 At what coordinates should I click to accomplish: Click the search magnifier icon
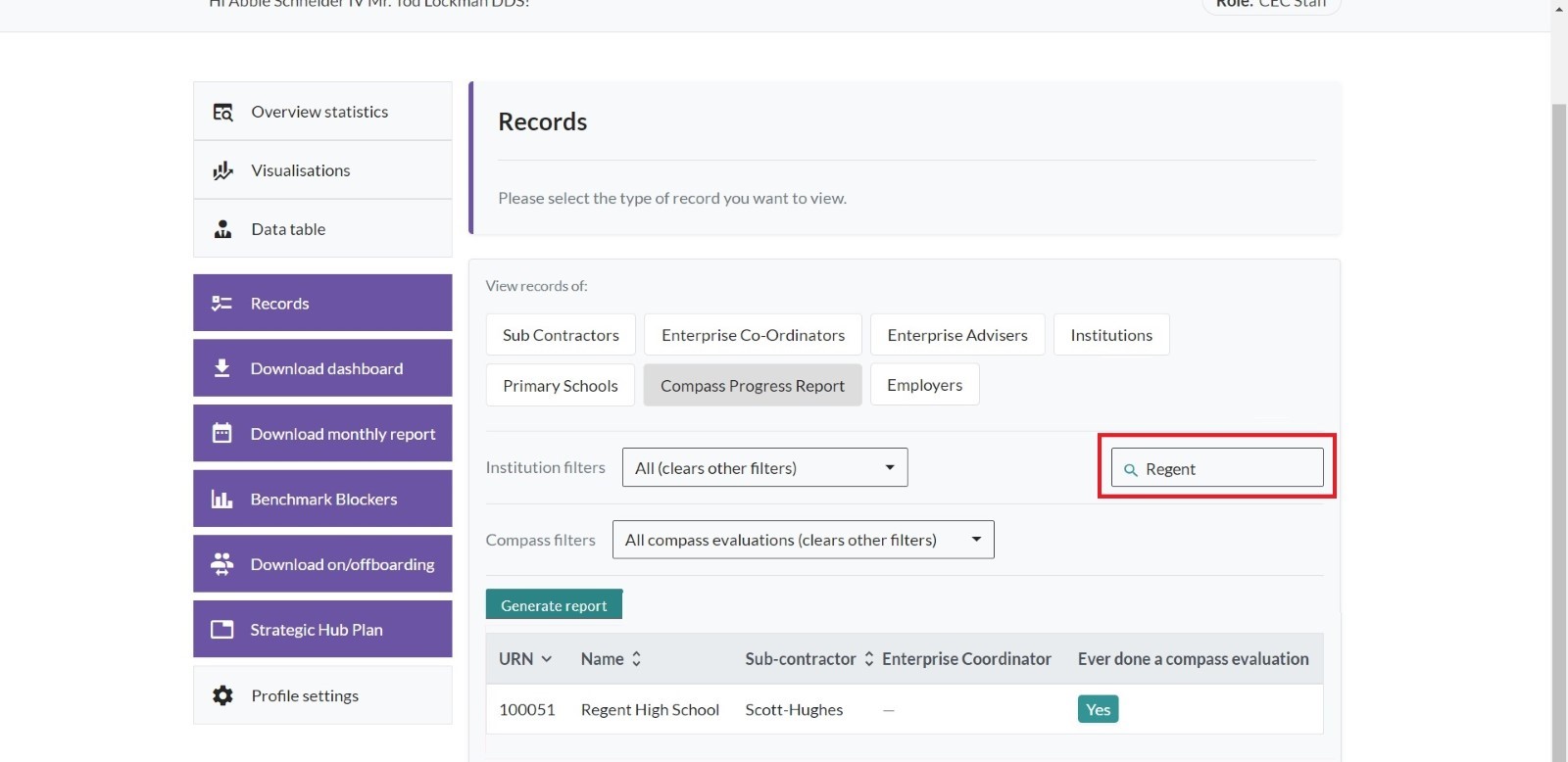pos(1130,470)
